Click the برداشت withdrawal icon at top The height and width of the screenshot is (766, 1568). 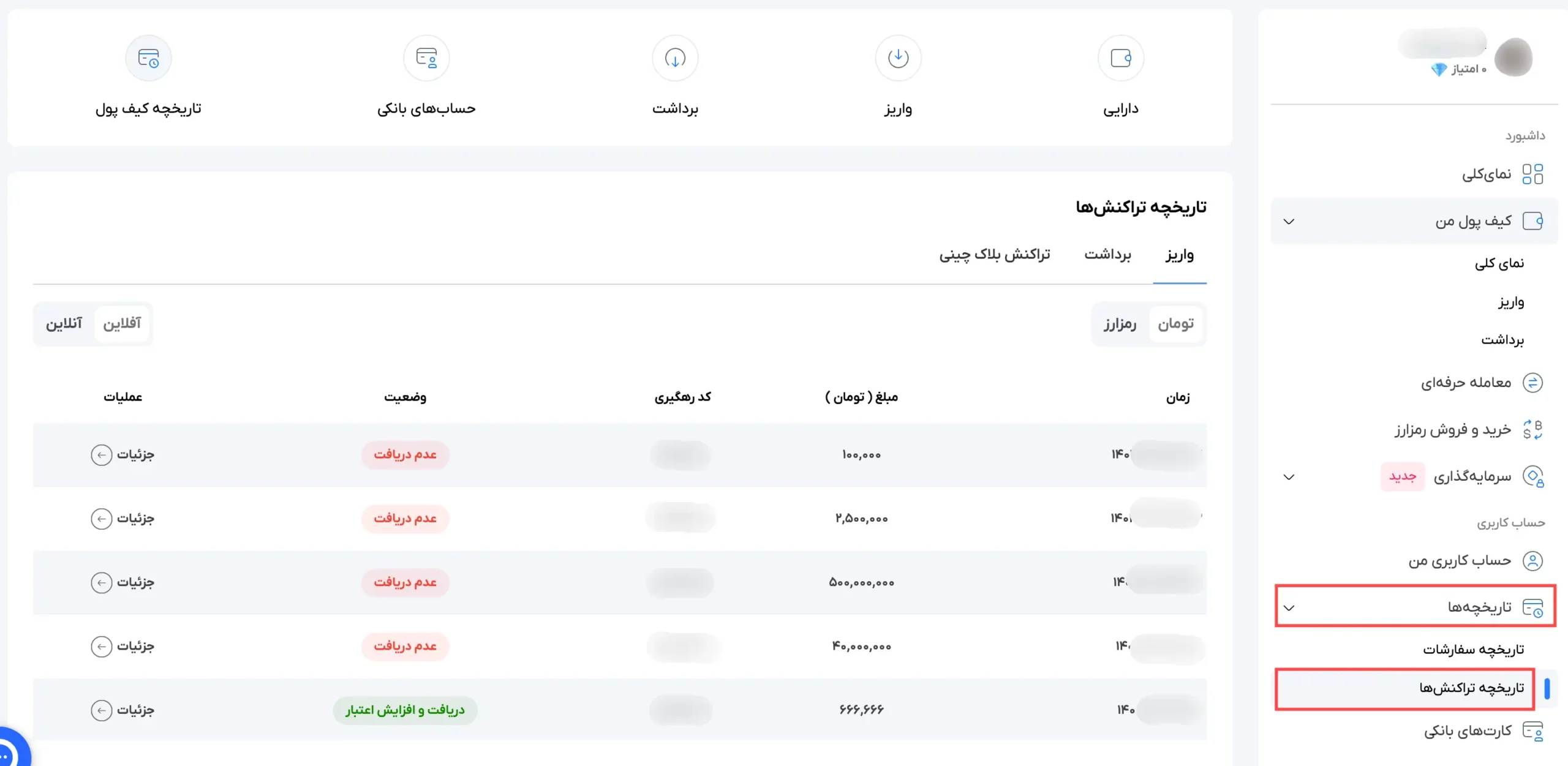(x=674, y=58)
